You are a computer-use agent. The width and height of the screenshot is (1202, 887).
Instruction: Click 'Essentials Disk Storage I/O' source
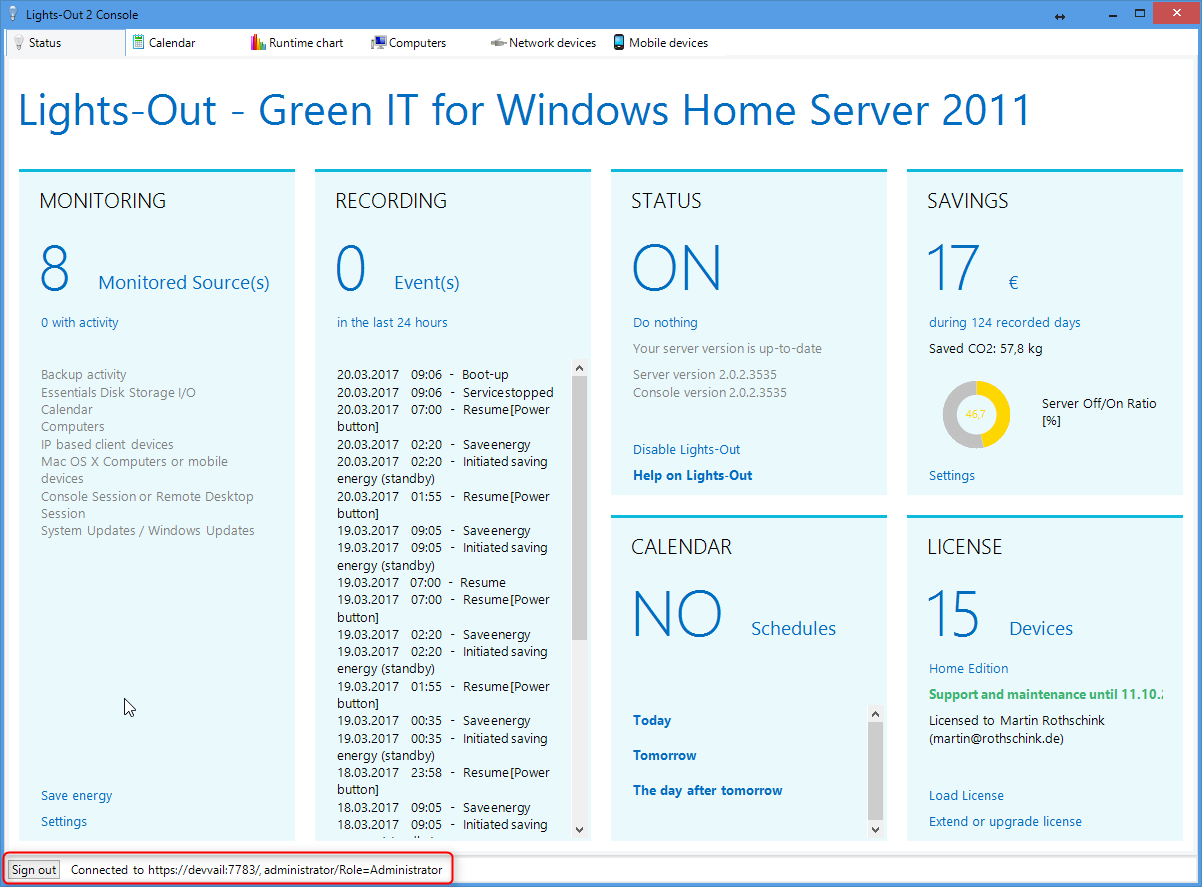(118, 393)
